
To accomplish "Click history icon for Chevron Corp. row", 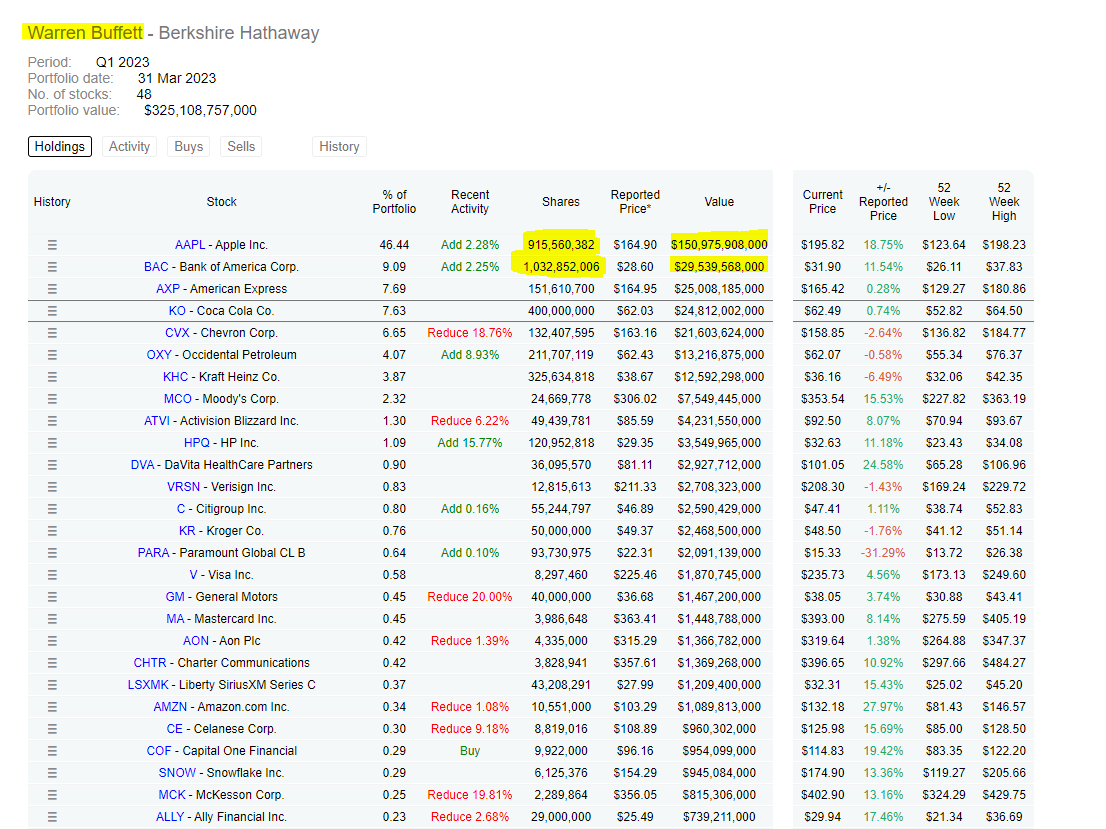I will [52, 333].
